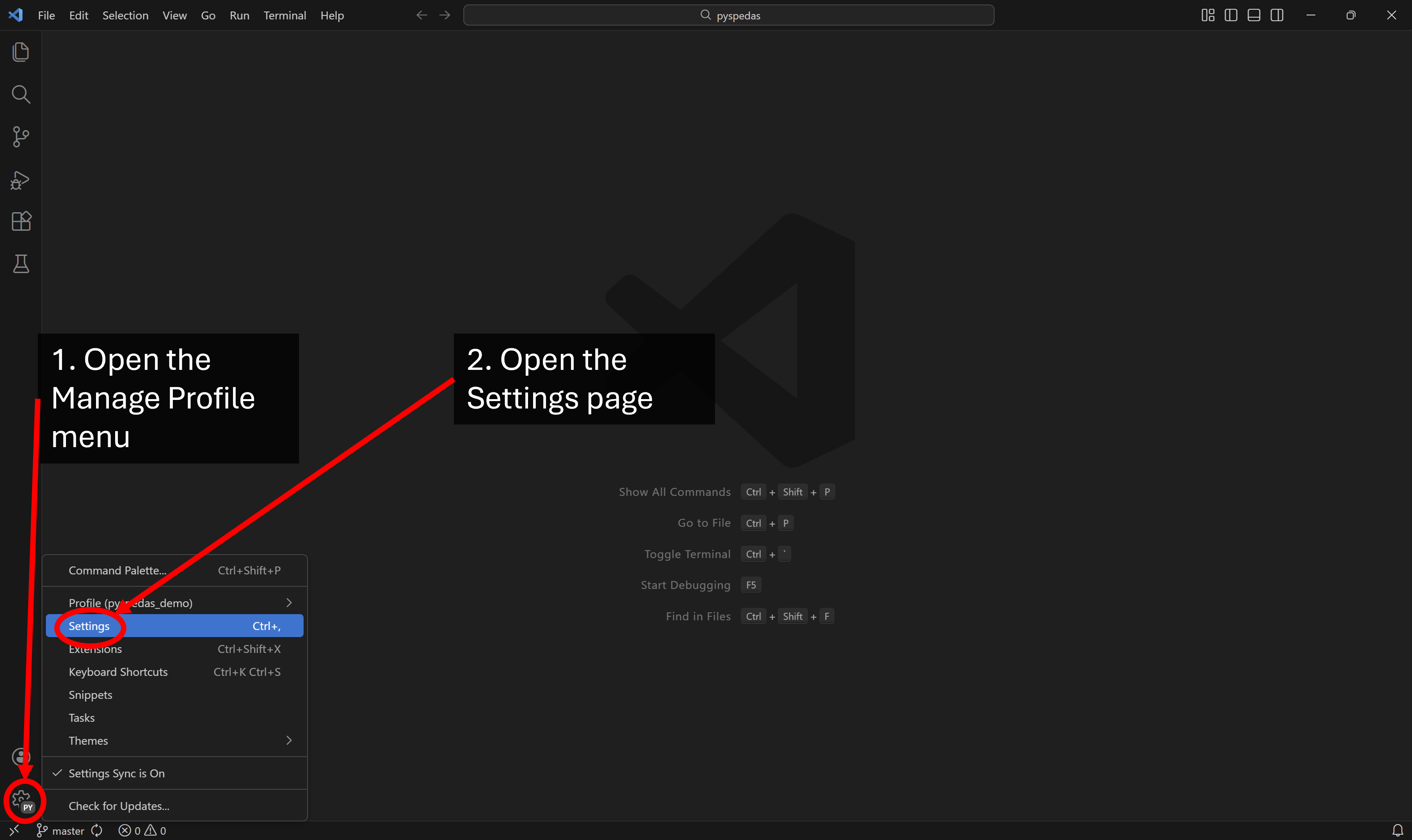Open the Extensions view icon
Screen dimensions: 1412x840
21,221
